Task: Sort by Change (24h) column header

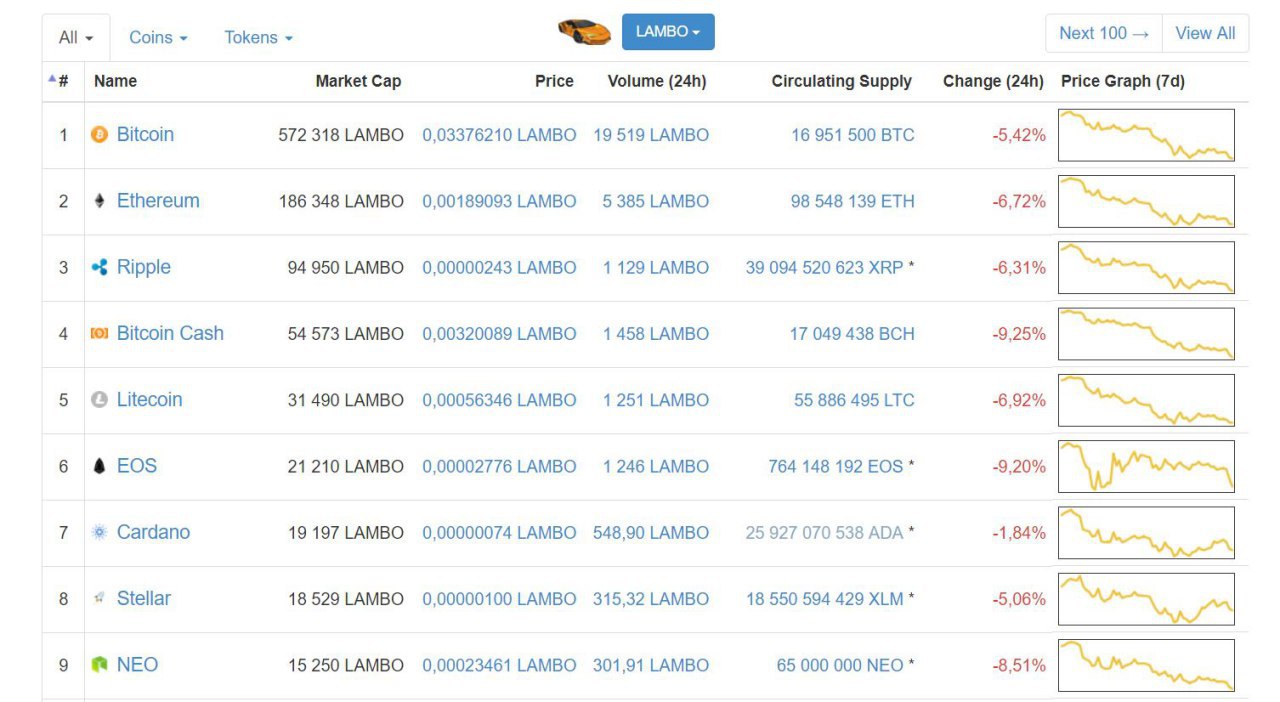Action: 993,81
